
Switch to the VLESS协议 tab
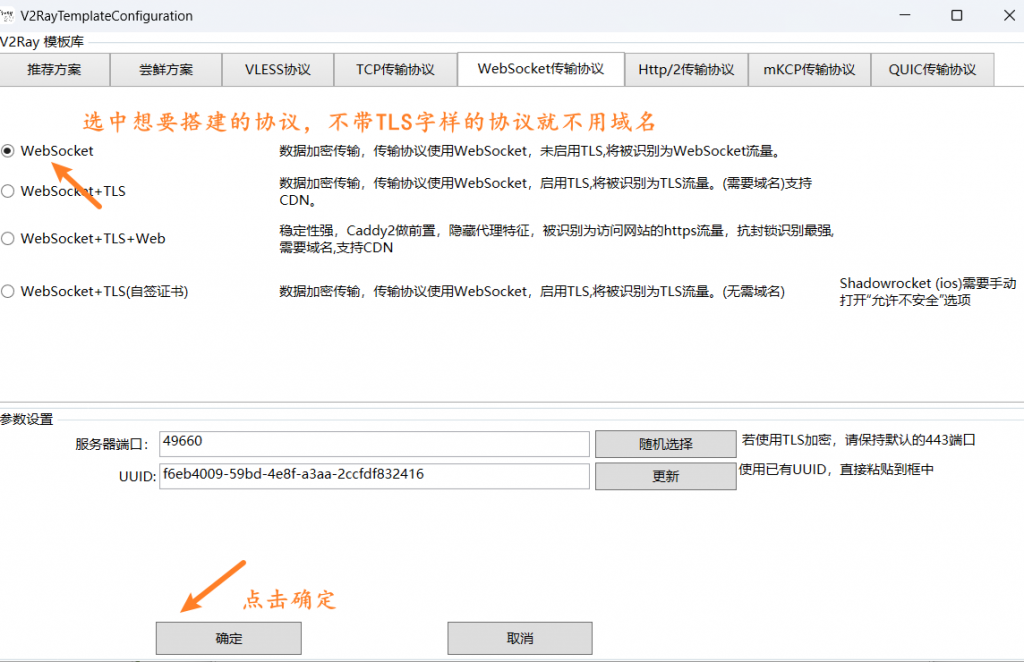pos(278,70)
